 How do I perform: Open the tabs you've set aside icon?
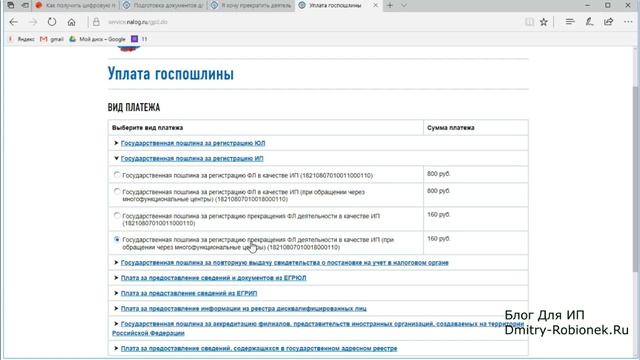[11, 5]
